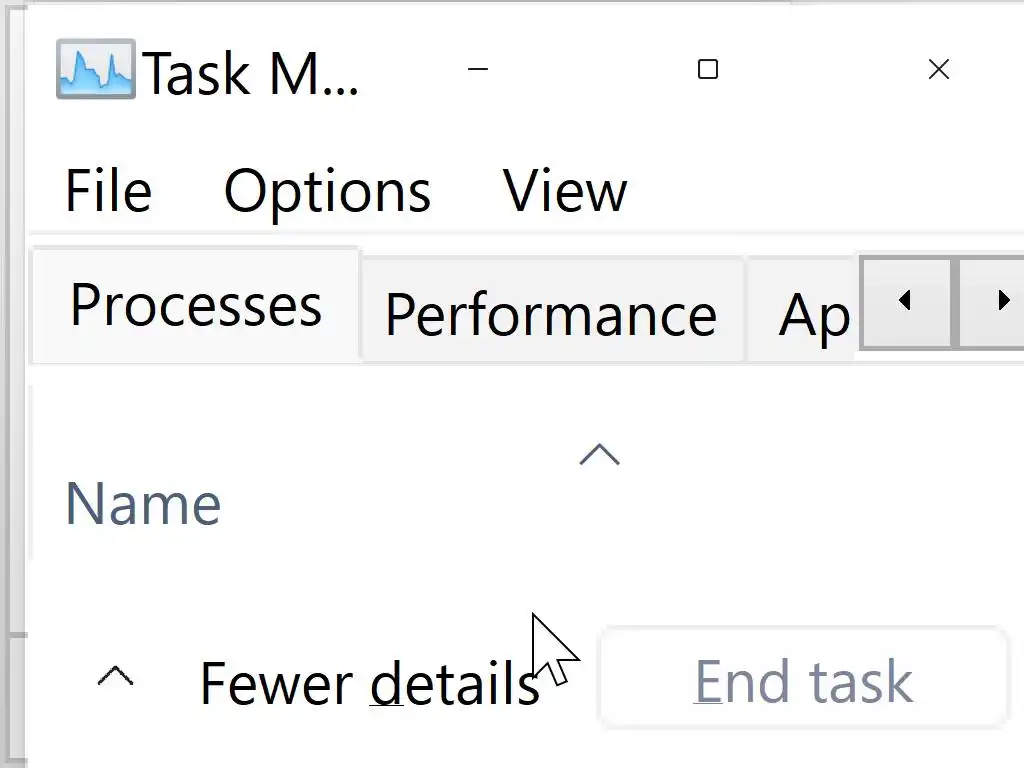Click the Task M... title text
Image resolution: width=1024 pixels, height=768 pixels.
click(251, 73)
